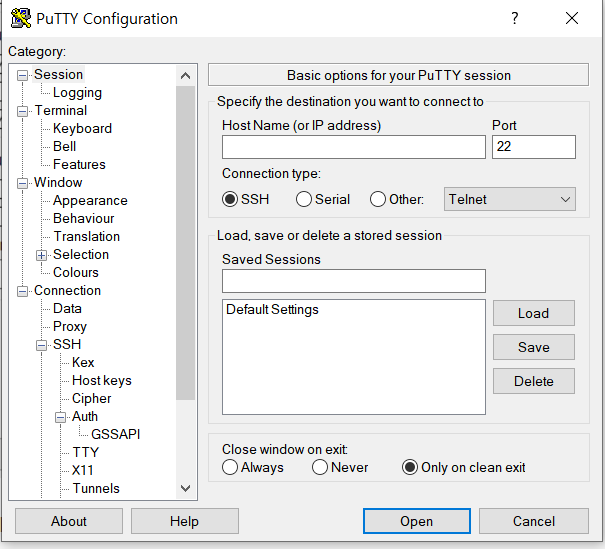Show the Cipher category
The height and width of the screenshot is (549, 605).
91,399
